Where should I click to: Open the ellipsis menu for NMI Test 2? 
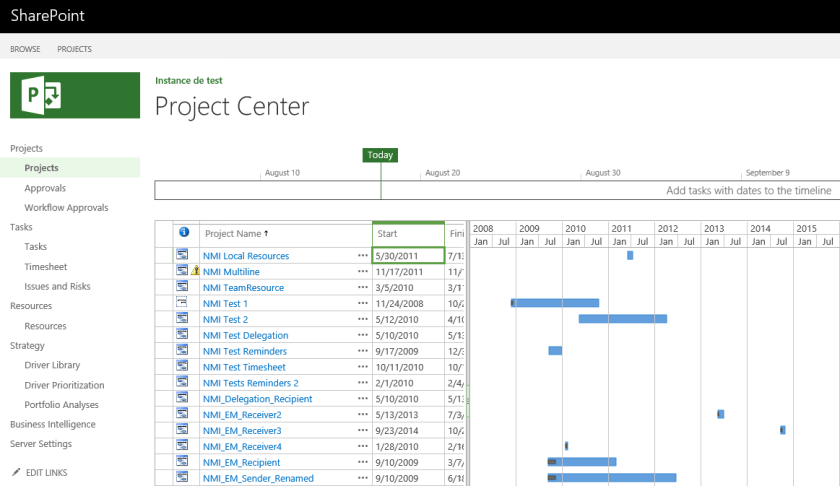pyautogui.click(x=362, y=319)
